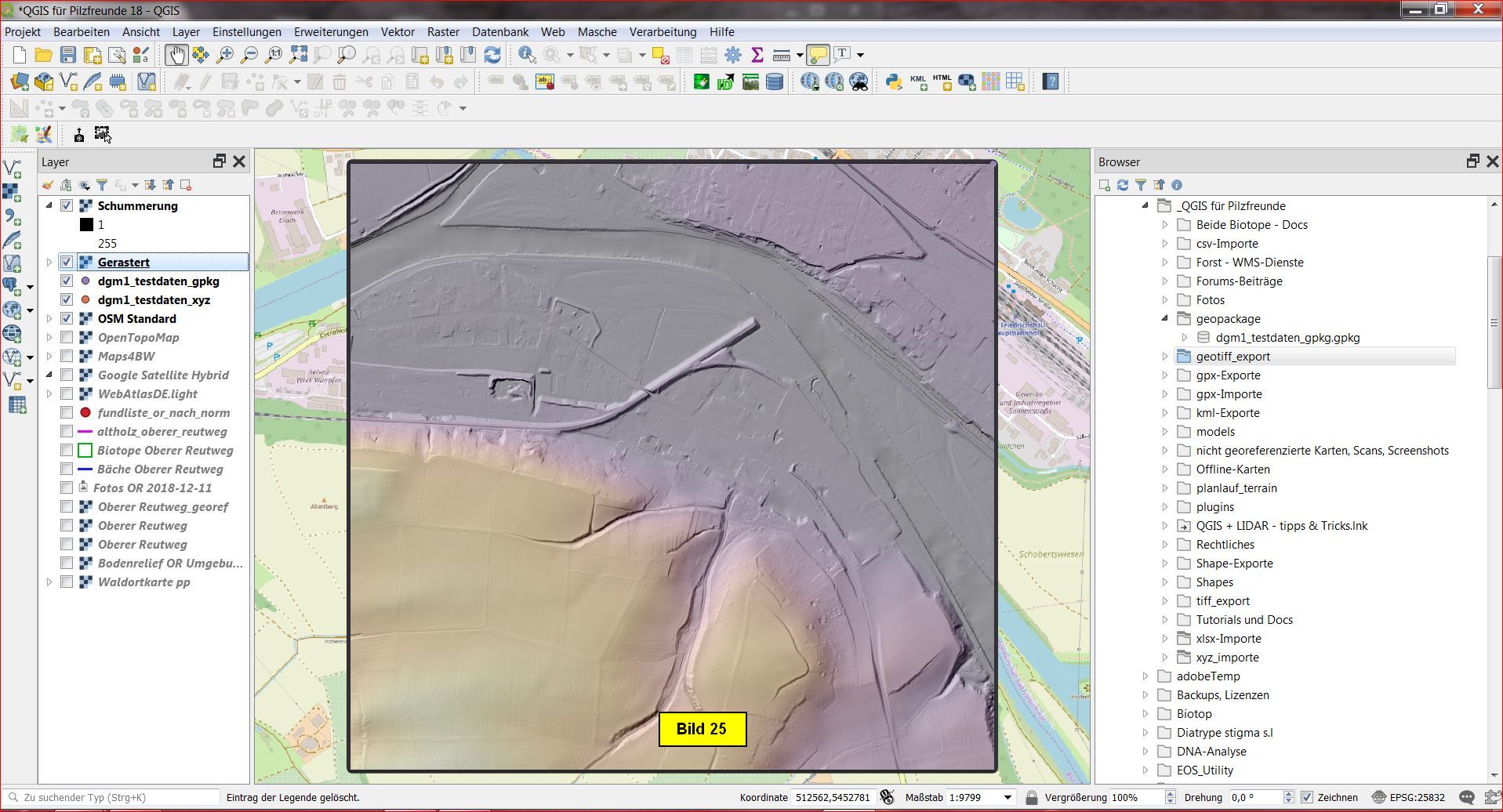Click the Sum statistics sigma icon

(x=757, y=55)
